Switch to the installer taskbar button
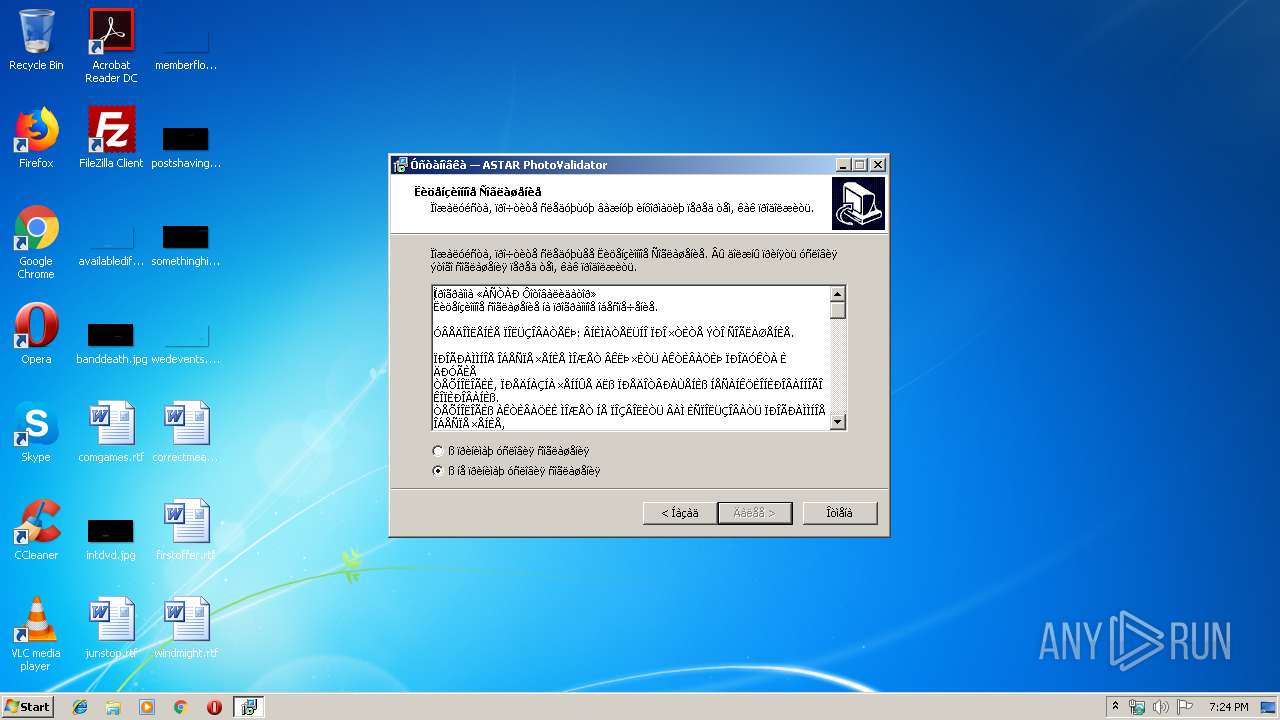The height and width of the screenshot is (720, 1280). click(248, 707)
